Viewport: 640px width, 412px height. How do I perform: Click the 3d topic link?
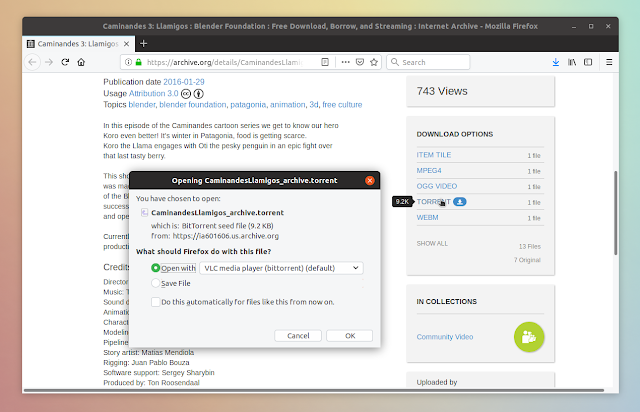tap(313, 105)
